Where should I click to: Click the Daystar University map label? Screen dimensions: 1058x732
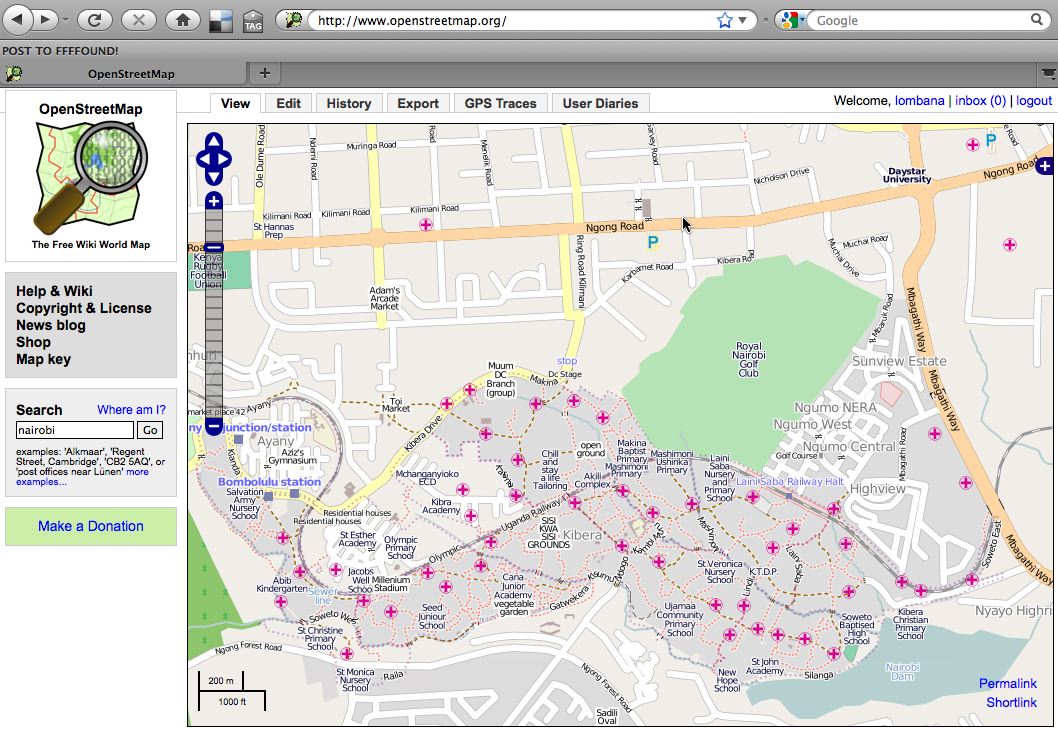tap(907, 175)
